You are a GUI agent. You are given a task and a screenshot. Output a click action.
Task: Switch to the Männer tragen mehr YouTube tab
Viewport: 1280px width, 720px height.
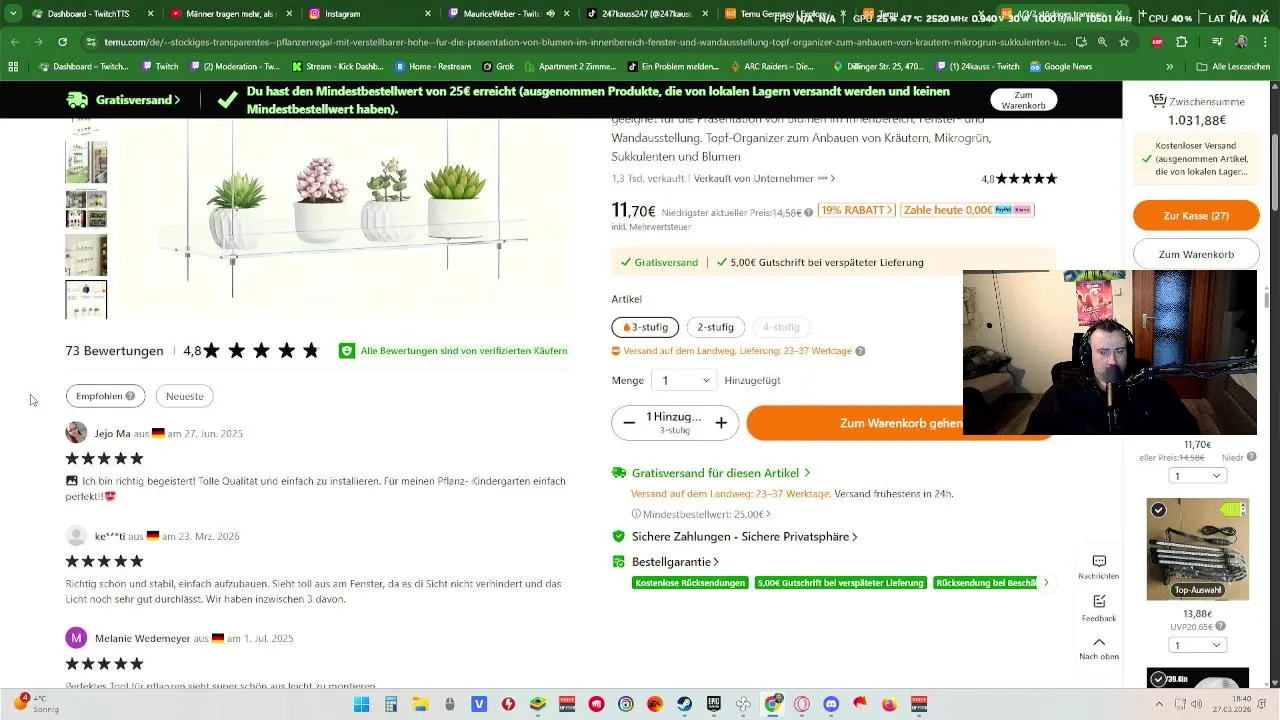[x=231, y=14]
